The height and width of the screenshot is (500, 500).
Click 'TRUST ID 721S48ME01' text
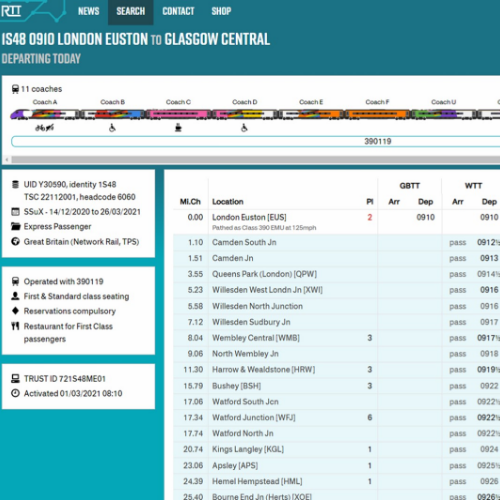coord(65,379)
